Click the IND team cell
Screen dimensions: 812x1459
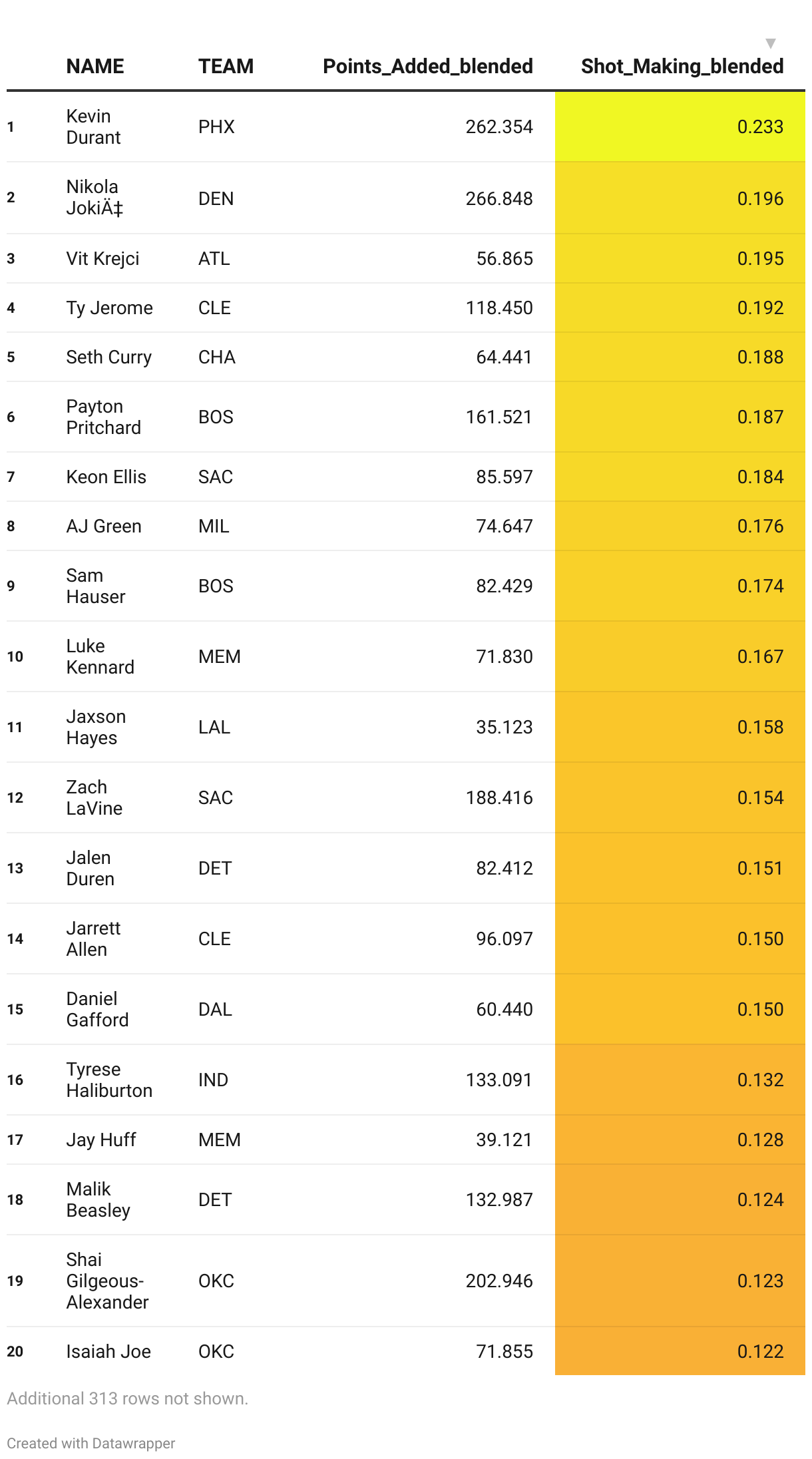click(x=213, y=1080)
